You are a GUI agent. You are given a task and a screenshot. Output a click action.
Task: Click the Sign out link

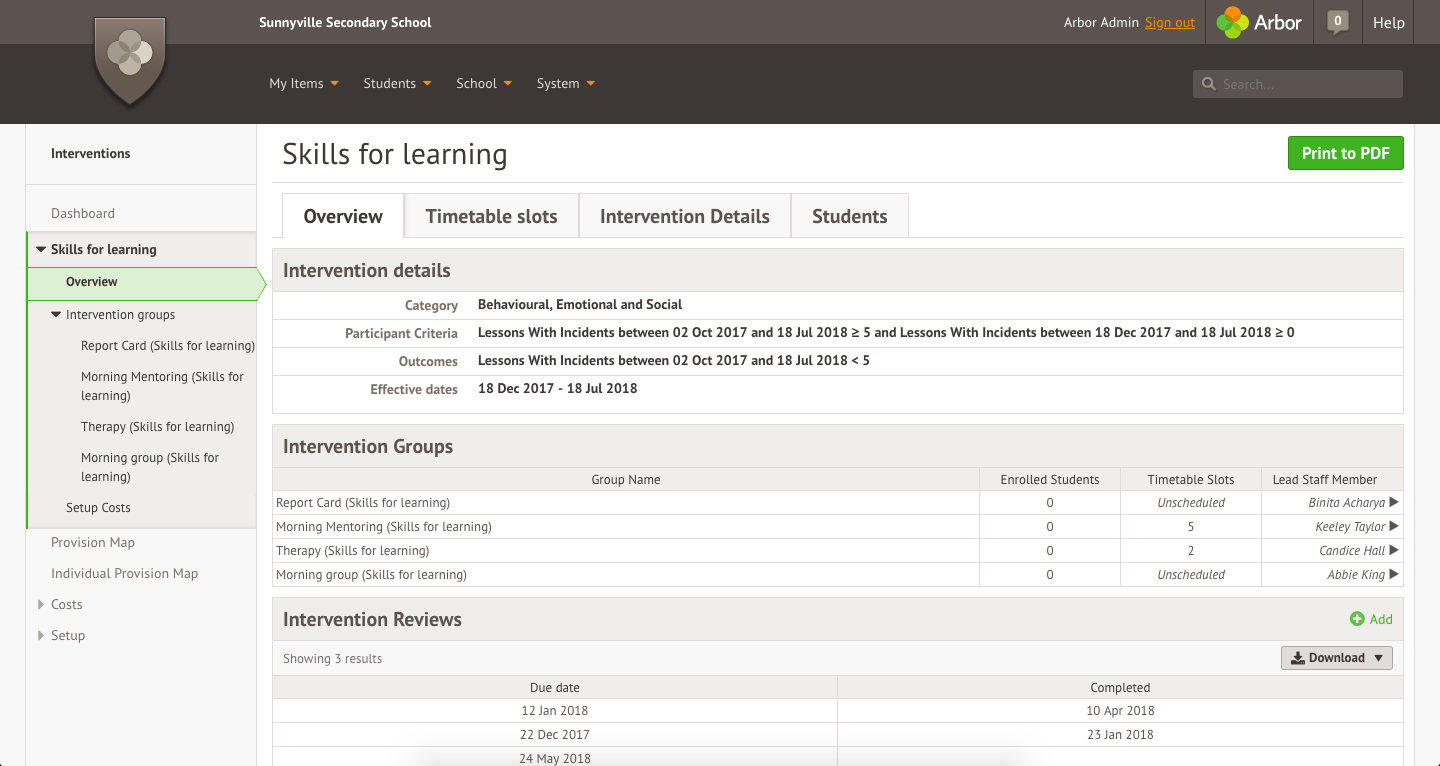click(x=1169, y=23)
